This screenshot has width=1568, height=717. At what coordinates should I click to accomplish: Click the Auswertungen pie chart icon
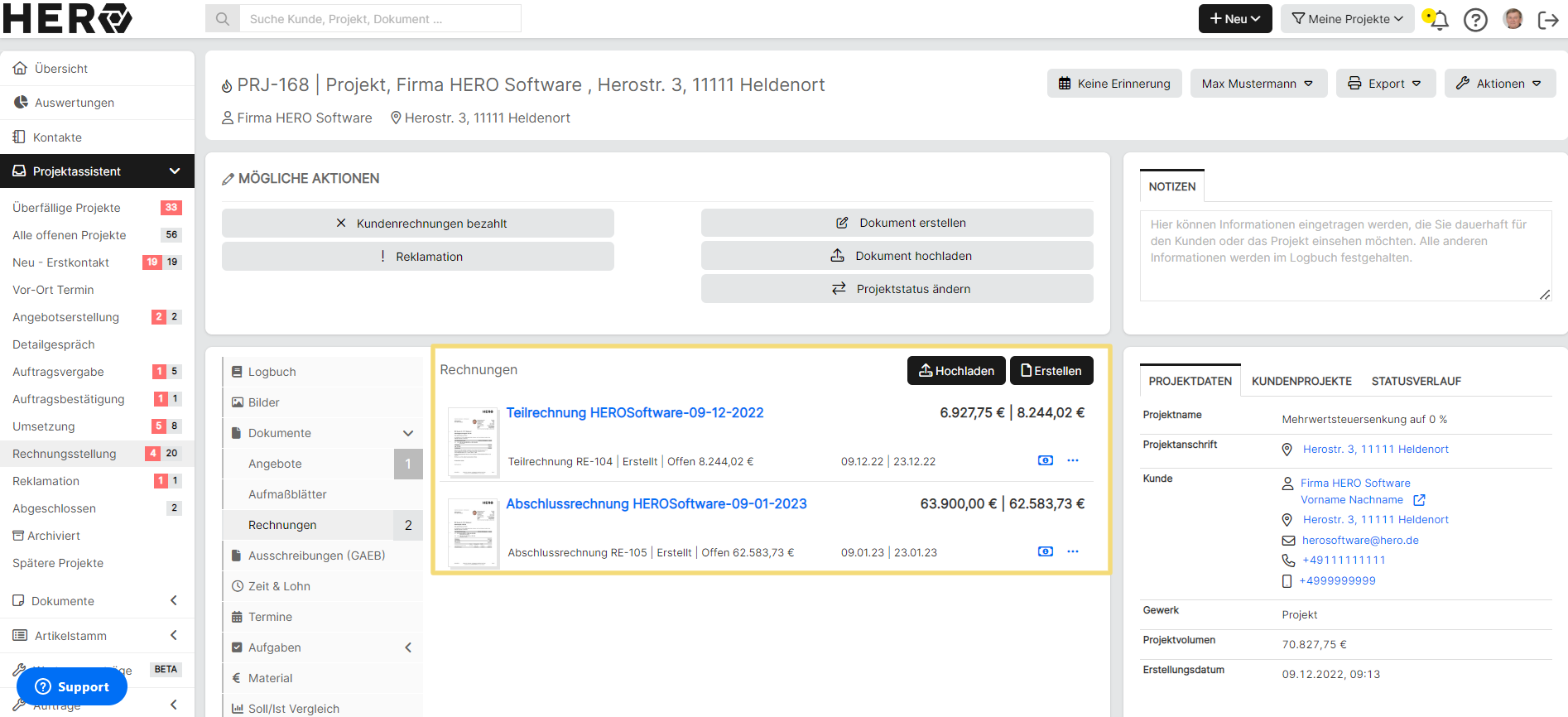click(x=21, y=103)
